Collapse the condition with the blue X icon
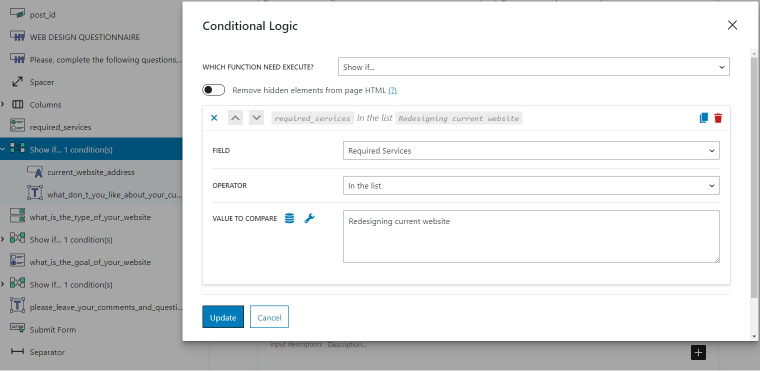760x371 pixels. tap(214, 118)
